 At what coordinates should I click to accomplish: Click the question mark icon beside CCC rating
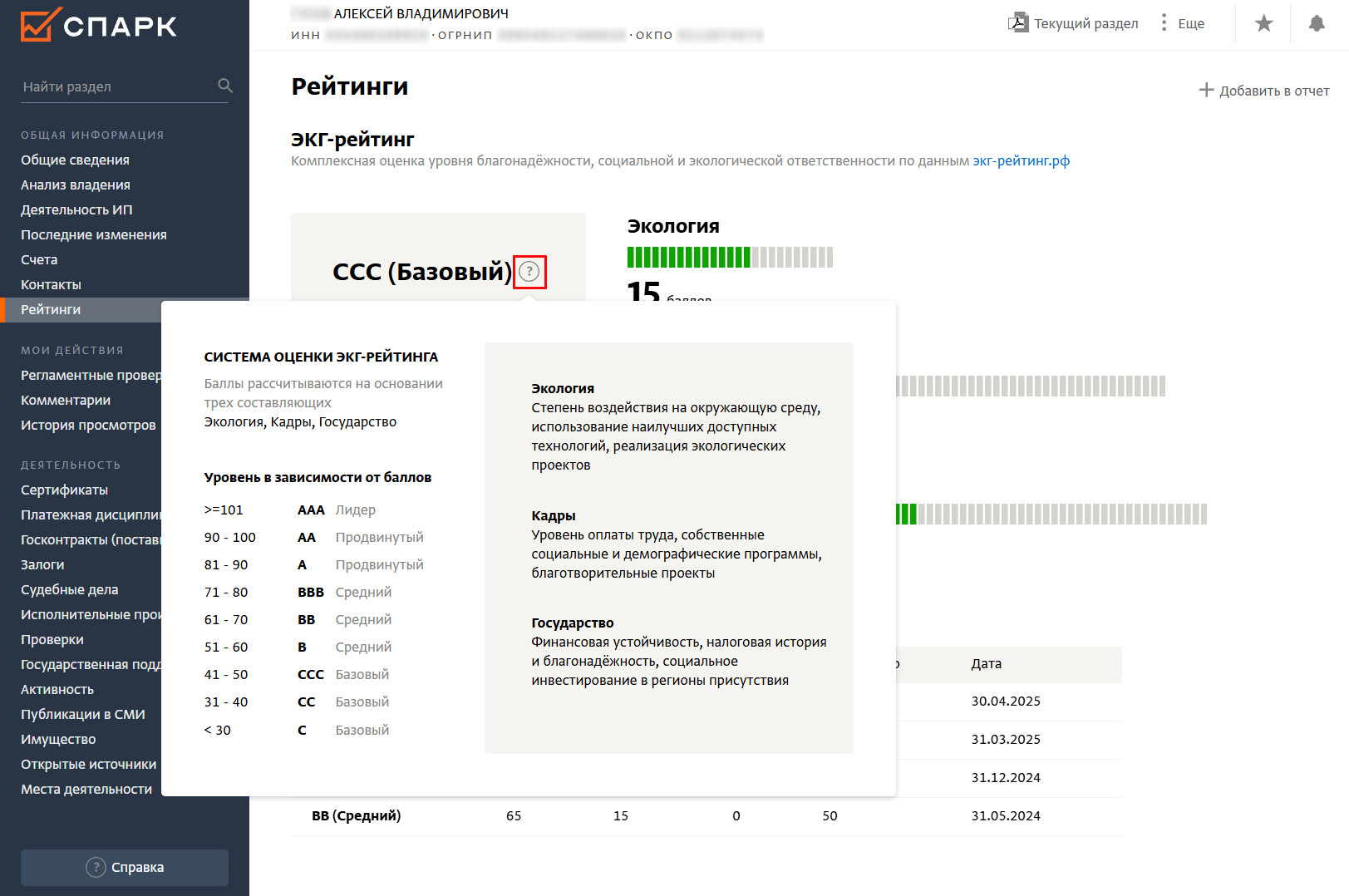point(529,272)
